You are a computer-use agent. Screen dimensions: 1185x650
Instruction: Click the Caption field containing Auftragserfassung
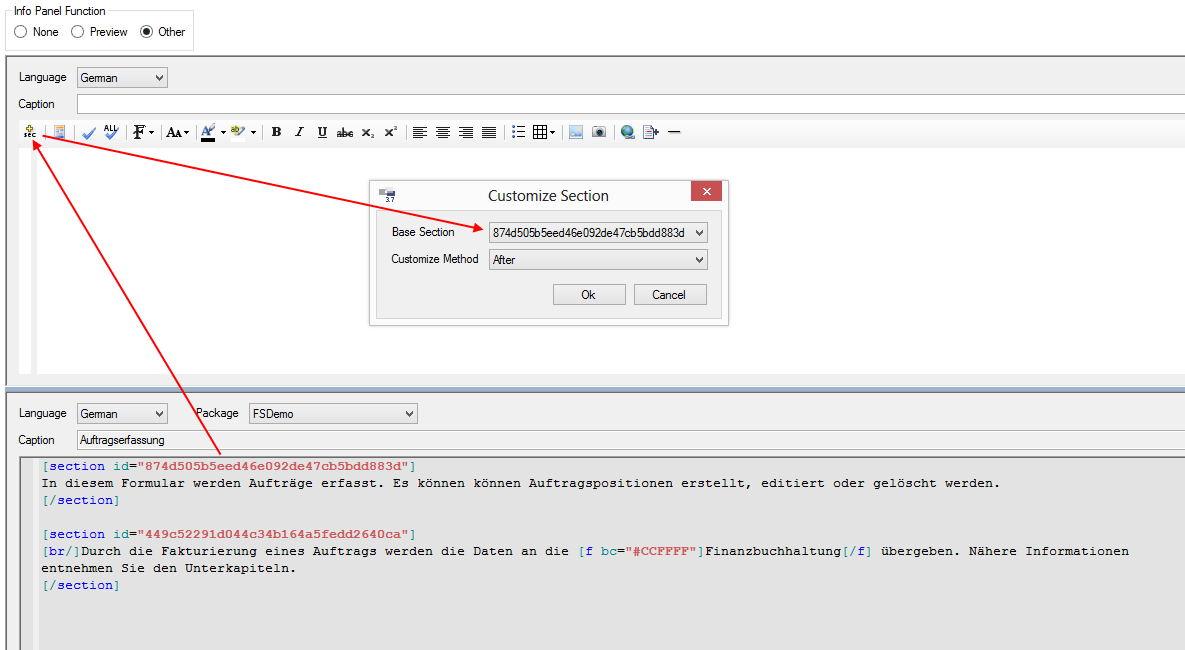(x=630, y=440)
